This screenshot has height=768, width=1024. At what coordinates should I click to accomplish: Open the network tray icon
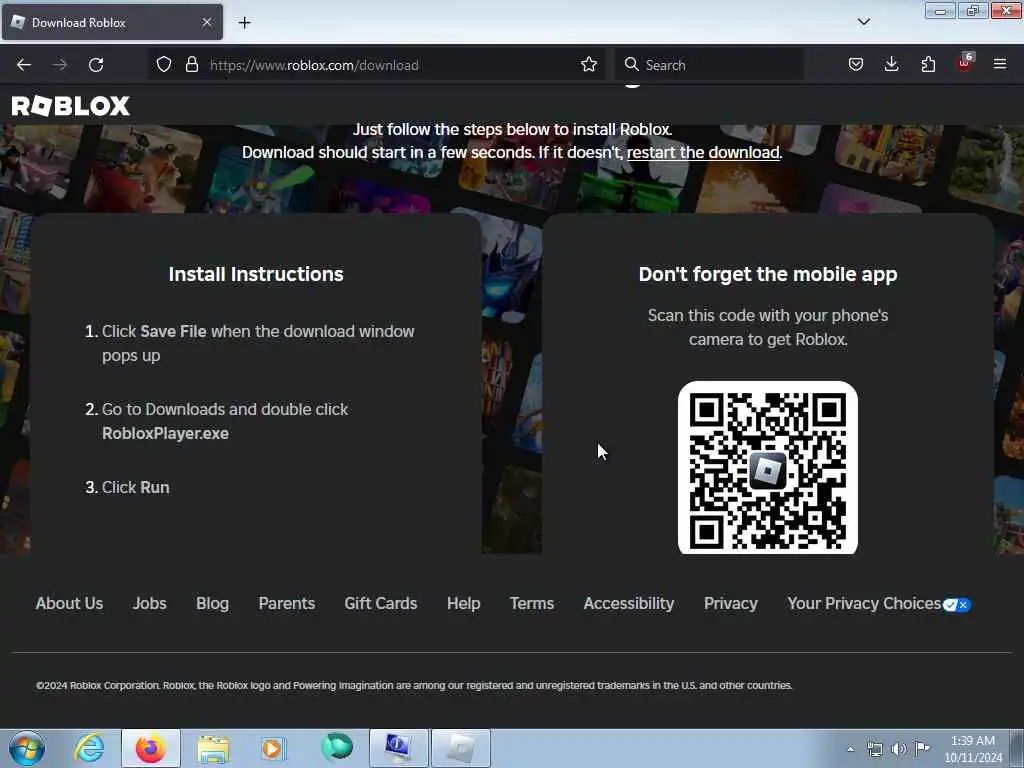(874, 749)
